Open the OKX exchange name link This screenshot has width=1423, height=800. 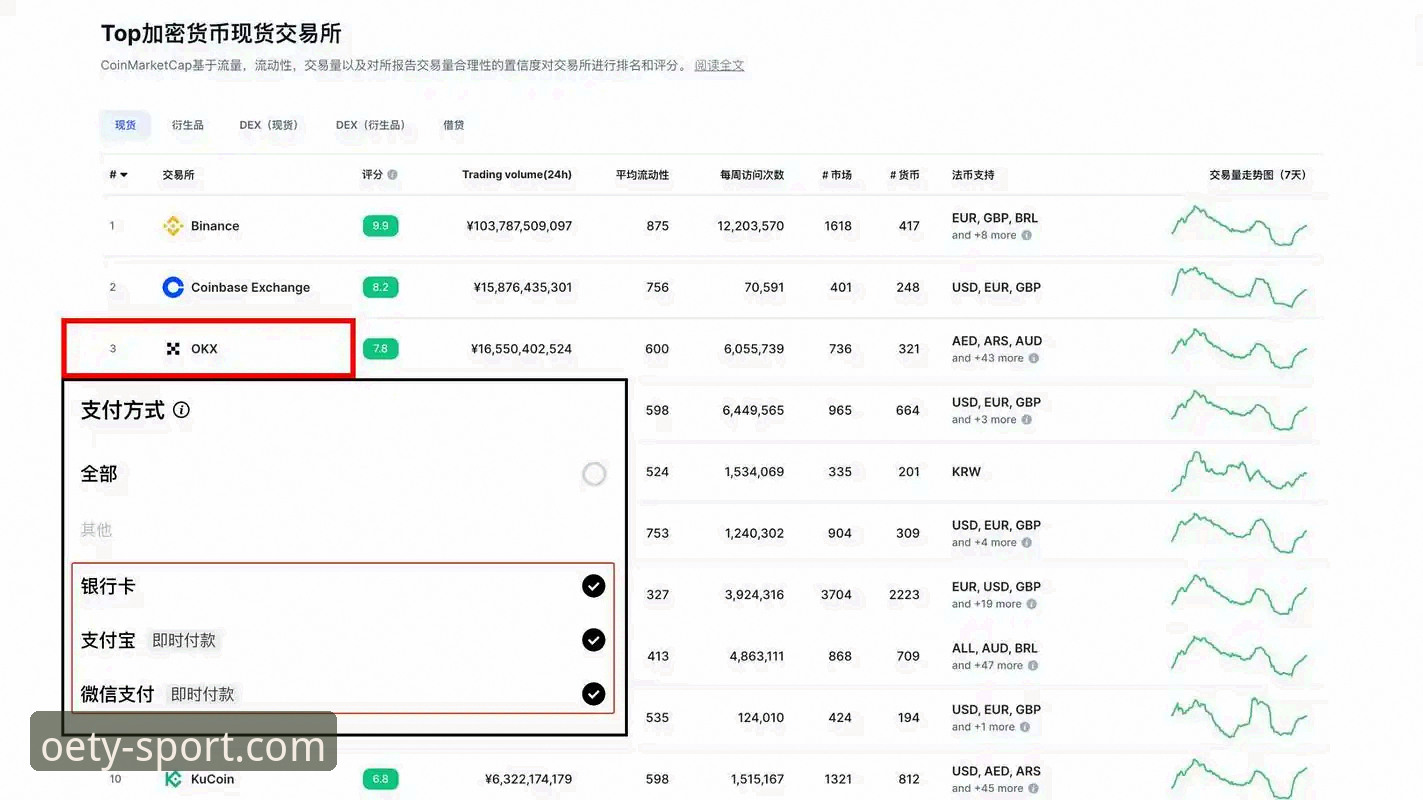click(x=204, y=349)
